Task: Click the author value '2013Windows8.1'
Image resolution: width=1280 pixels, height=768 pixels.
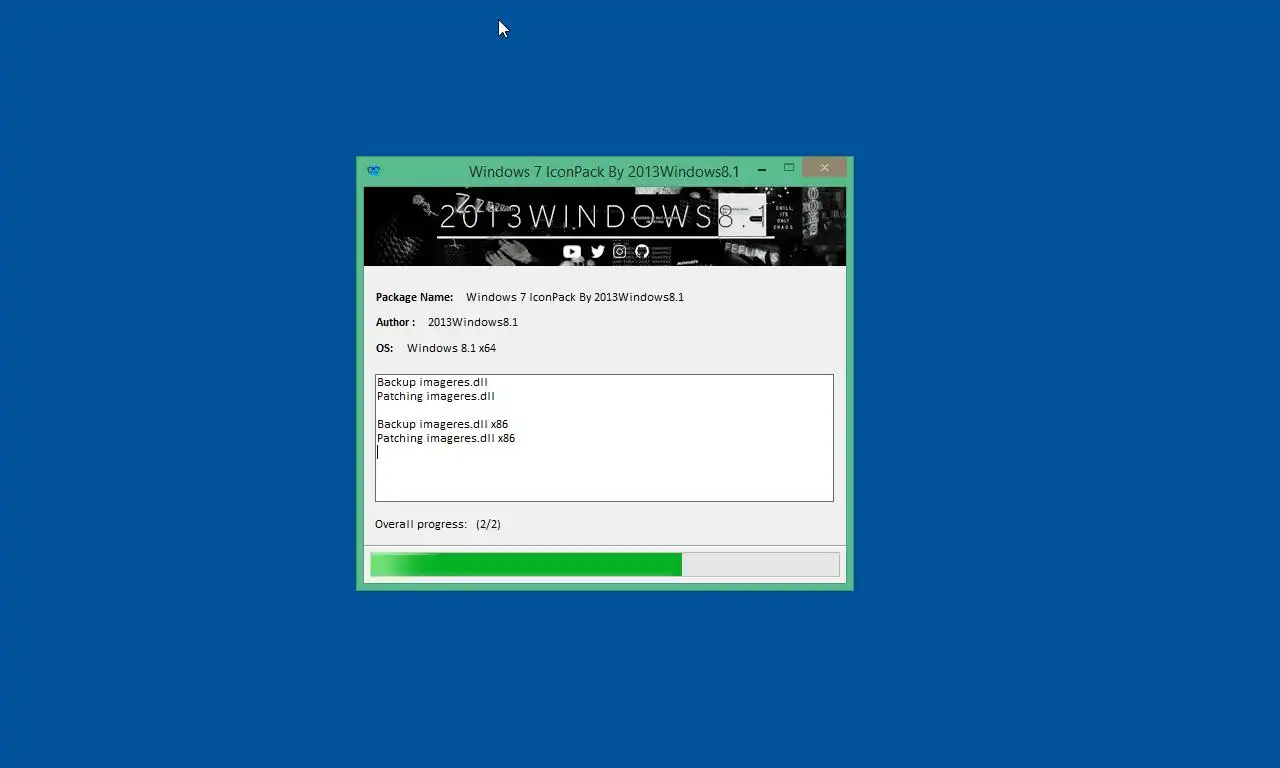Action: (x=473, y=322)
